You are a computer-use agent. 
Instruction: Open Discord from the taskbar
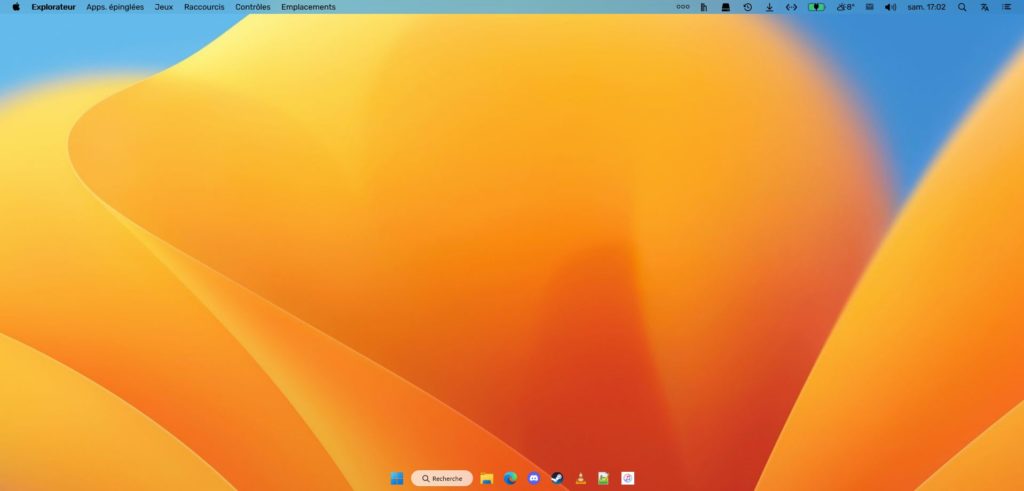534,479
